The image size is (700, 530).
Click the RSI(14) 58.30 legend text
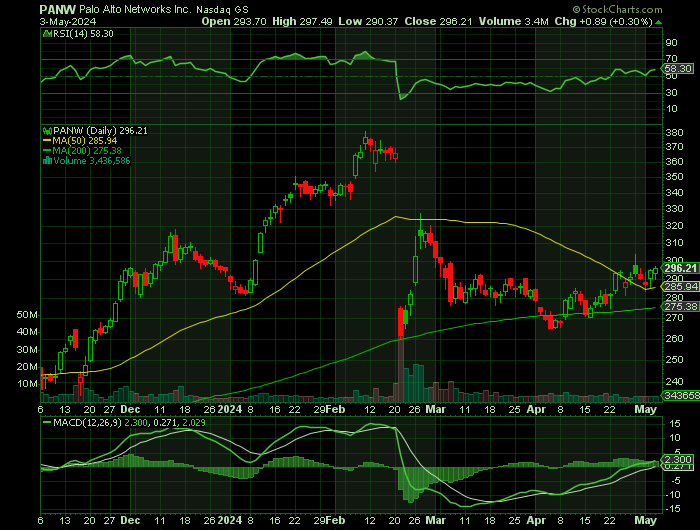pyautogui.click(x=83, y=33)
